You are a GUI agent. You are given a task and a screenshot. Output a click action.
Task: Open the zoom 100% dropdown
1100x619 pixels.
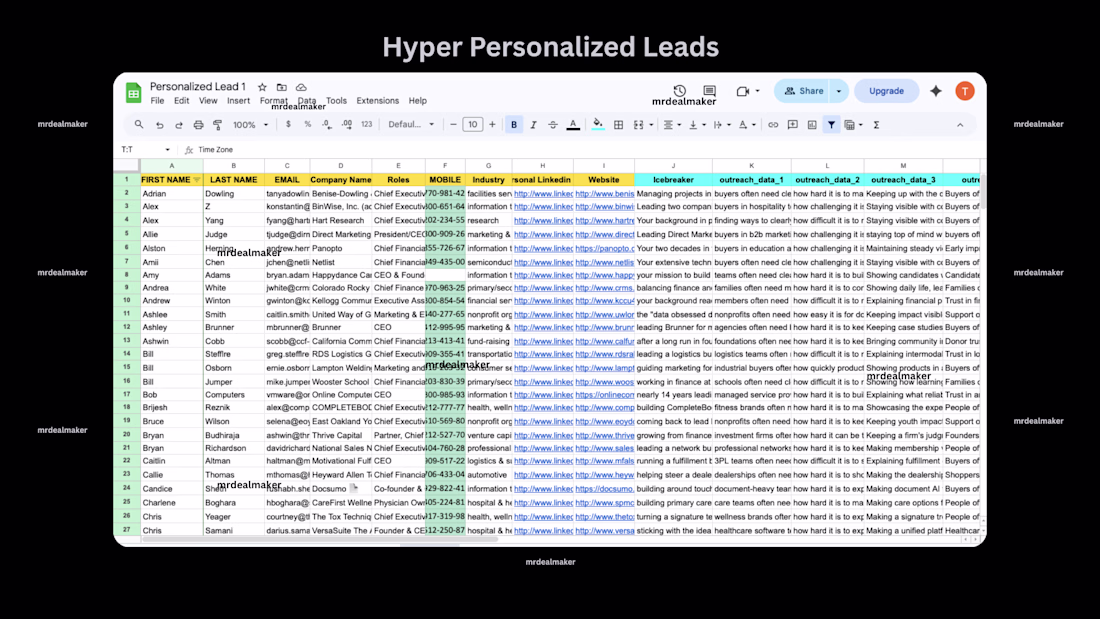[250, 125]
